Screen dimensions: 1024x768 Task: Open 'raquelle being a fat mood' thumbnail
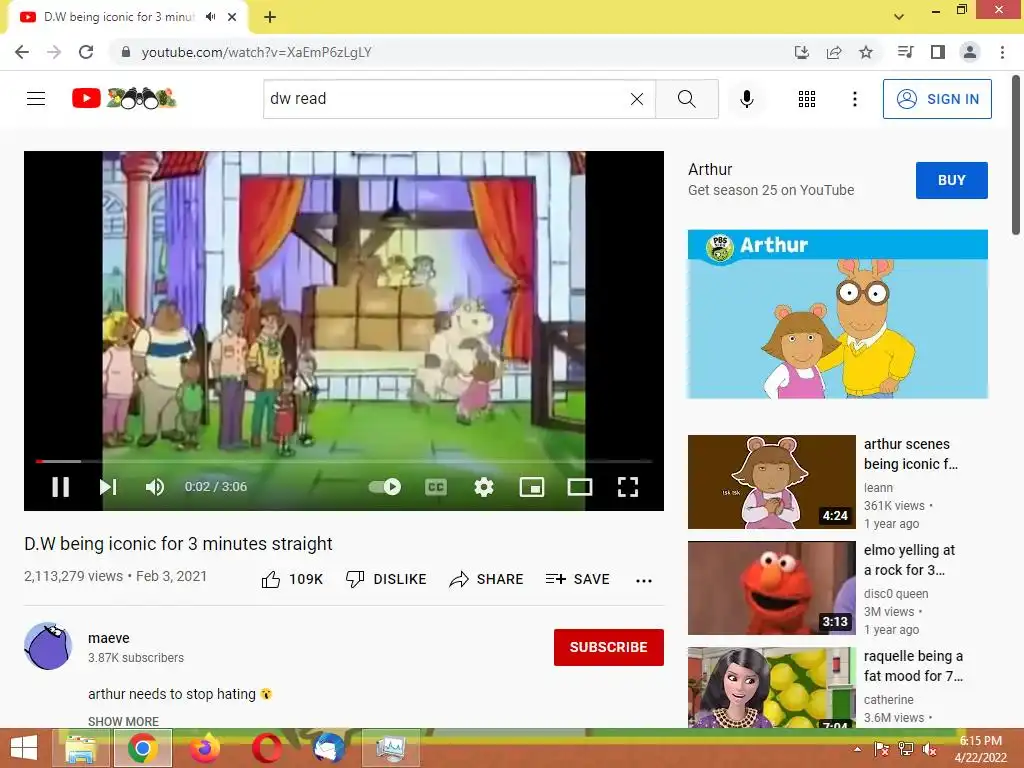771,688
